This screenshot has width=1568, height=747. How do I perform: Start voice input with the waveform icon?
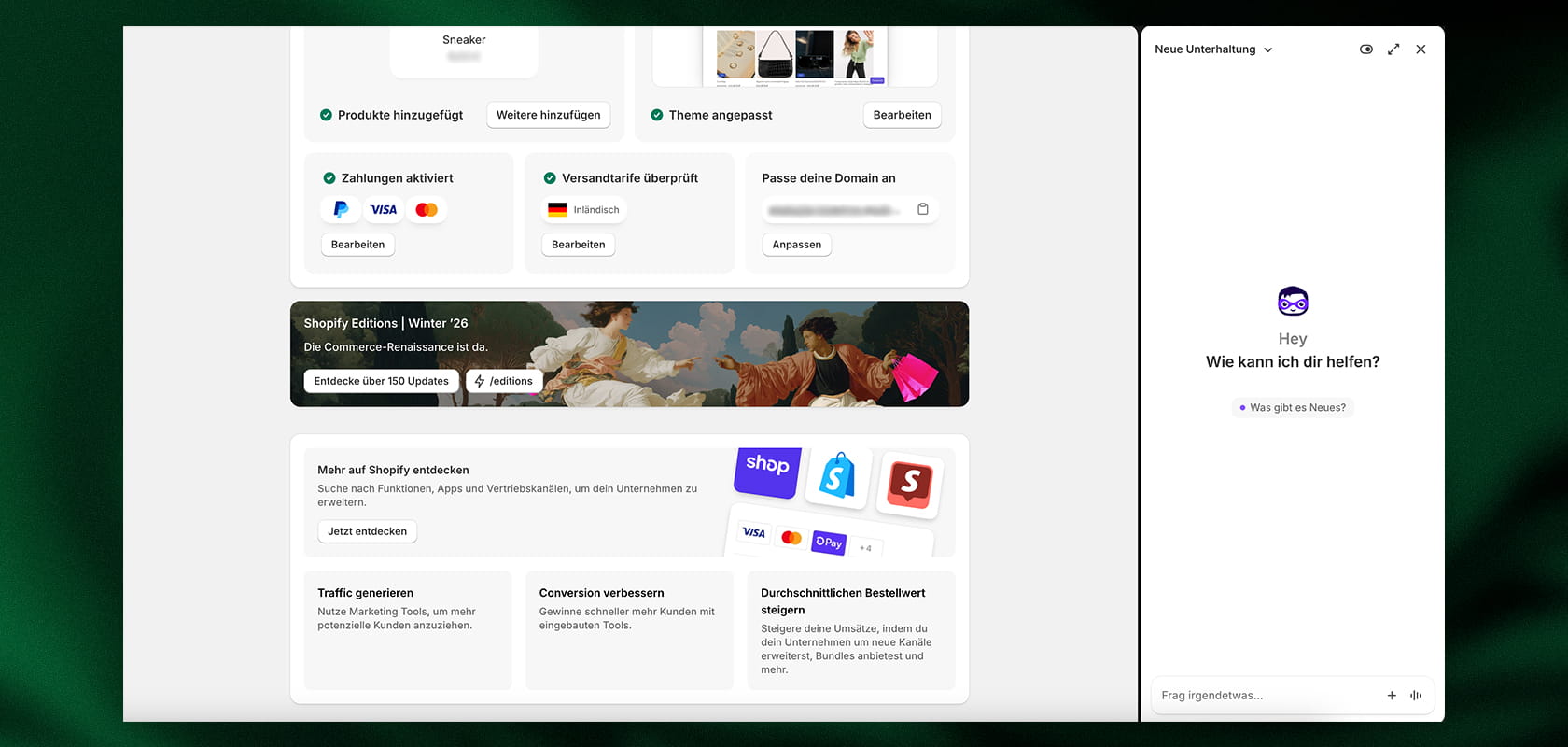1416,696
